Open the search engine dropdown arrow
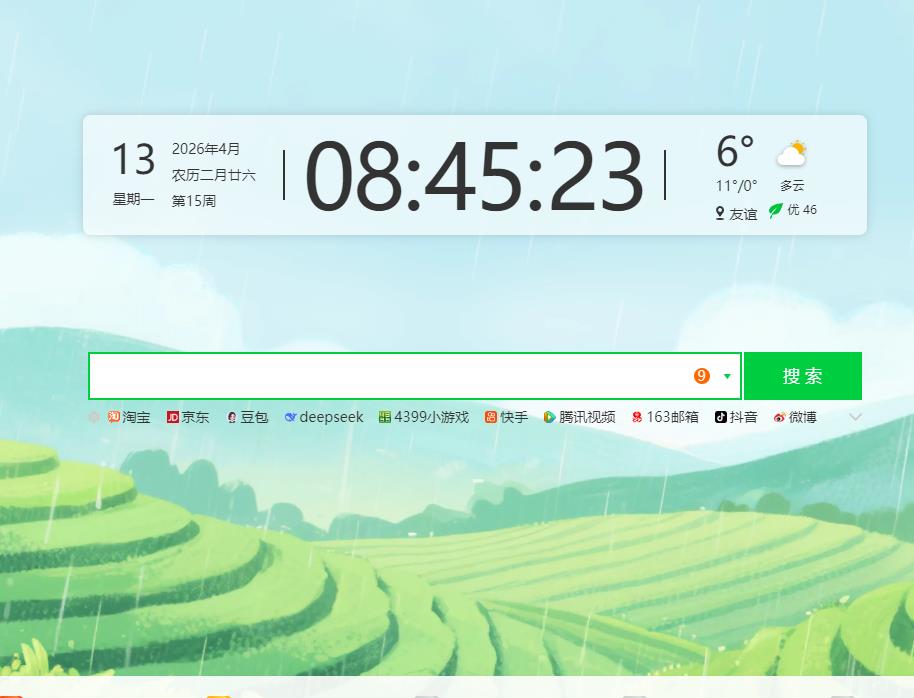 click(727, 376)
